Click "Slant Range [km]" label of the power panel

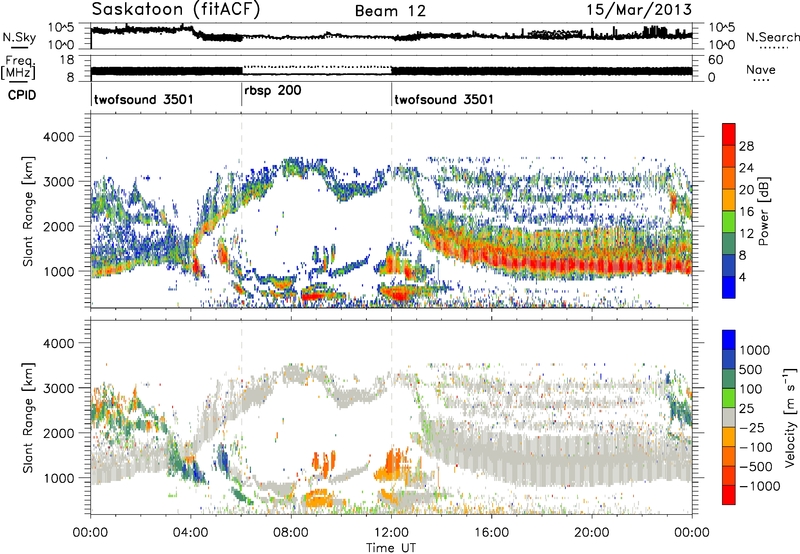tap(28, 211)
